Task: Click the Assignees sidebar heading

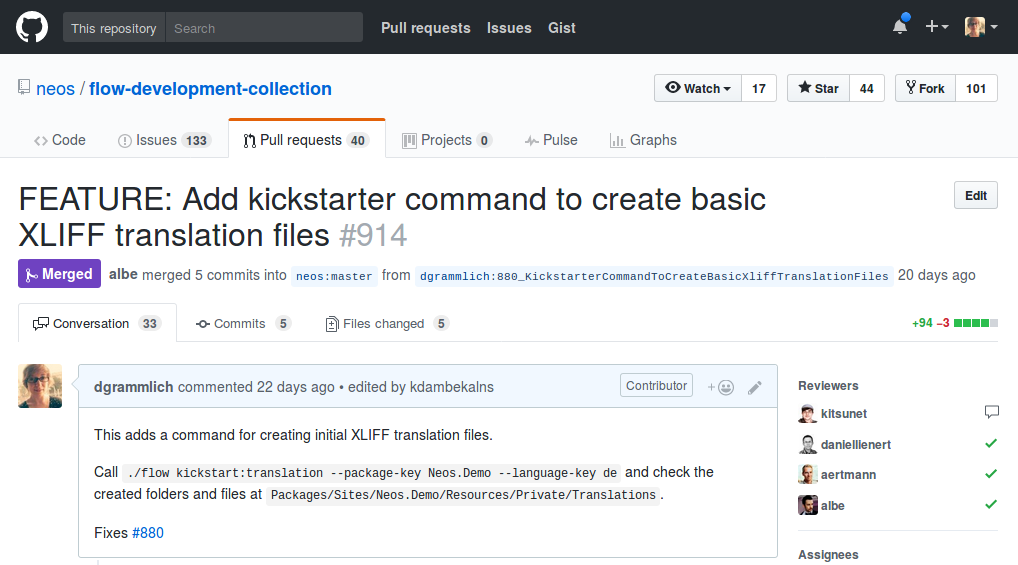Action: tap(828, 555)
